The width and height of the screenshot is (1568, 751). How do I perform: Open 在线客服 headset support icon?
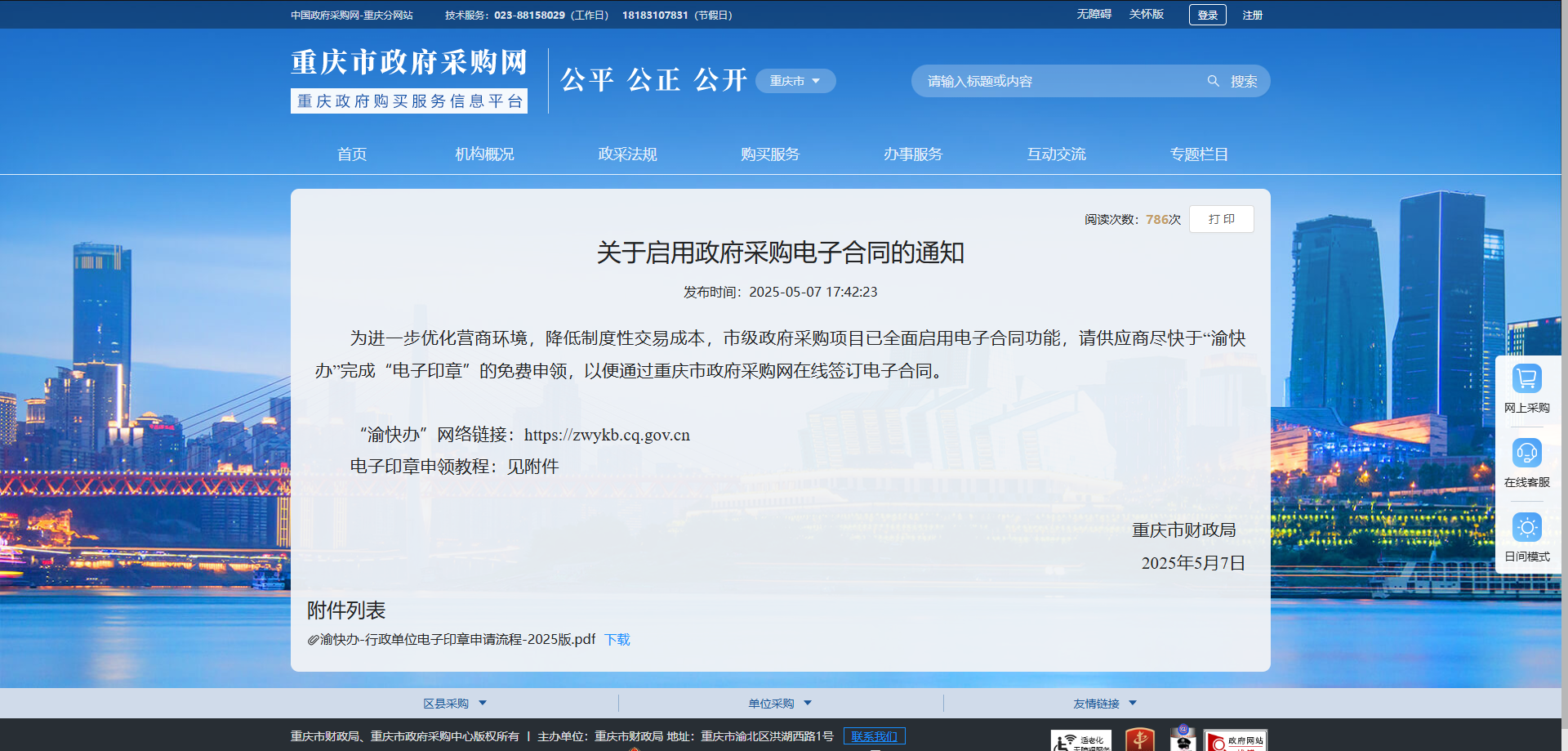1526,454
